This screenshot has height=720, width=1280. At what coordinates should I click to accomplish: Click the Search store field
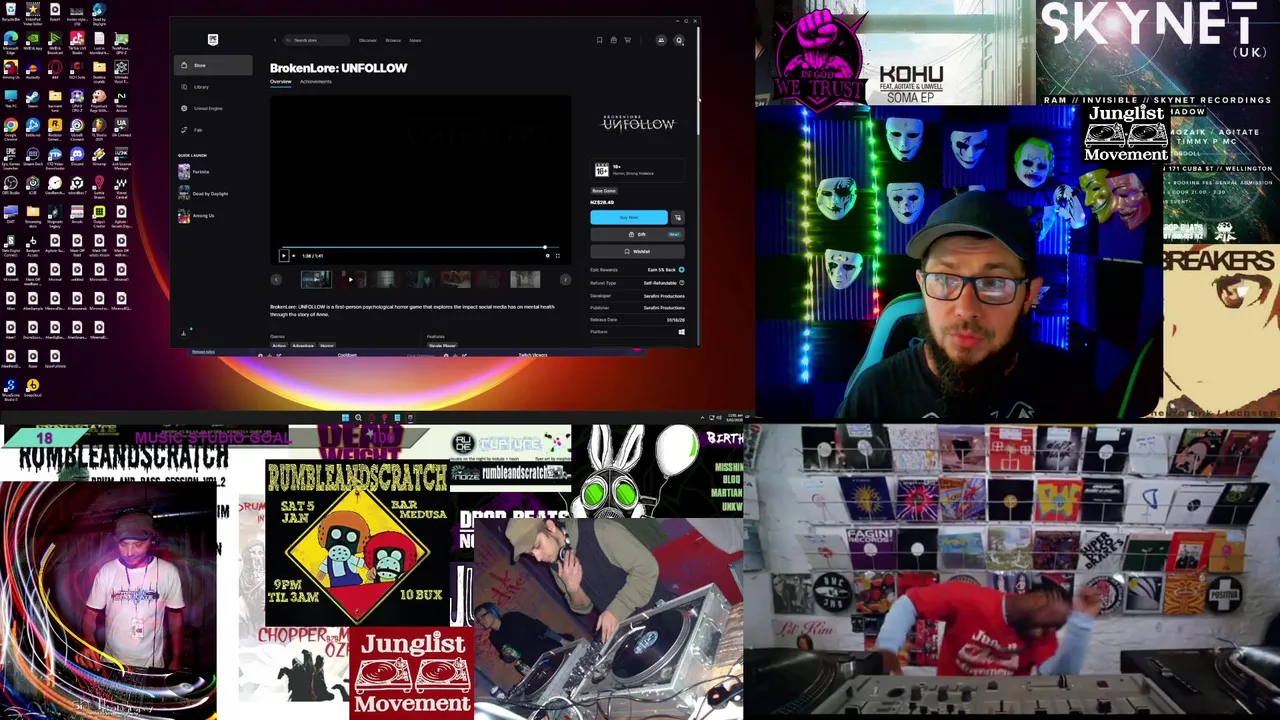(316, 40)
